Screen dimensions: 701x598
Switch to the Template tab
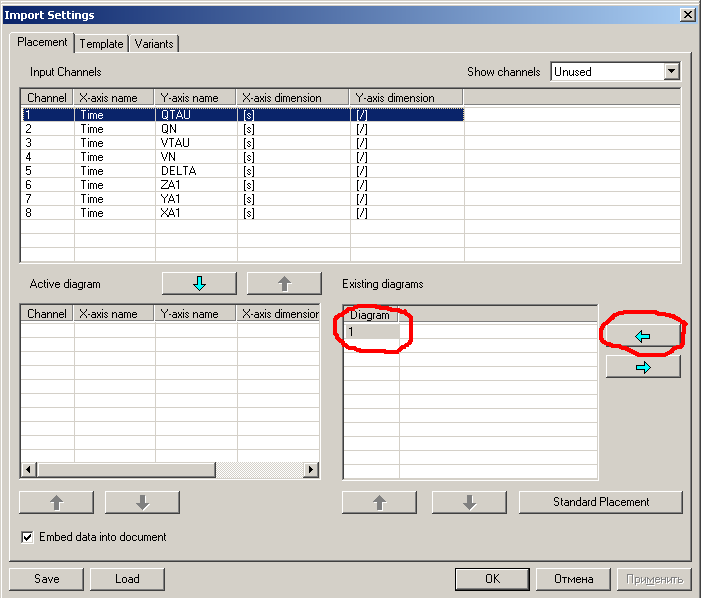coord(101,44)
